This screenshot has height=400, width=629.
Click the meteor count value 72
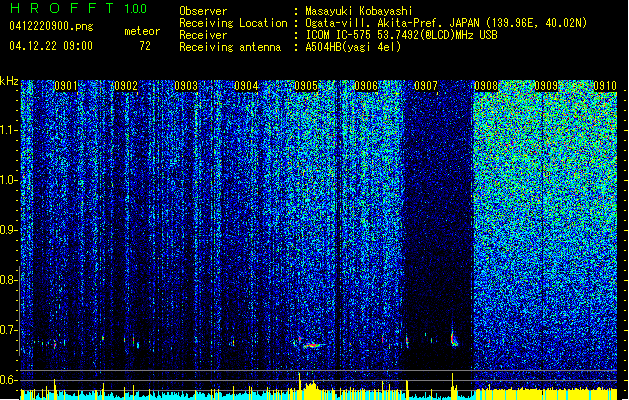145,46
